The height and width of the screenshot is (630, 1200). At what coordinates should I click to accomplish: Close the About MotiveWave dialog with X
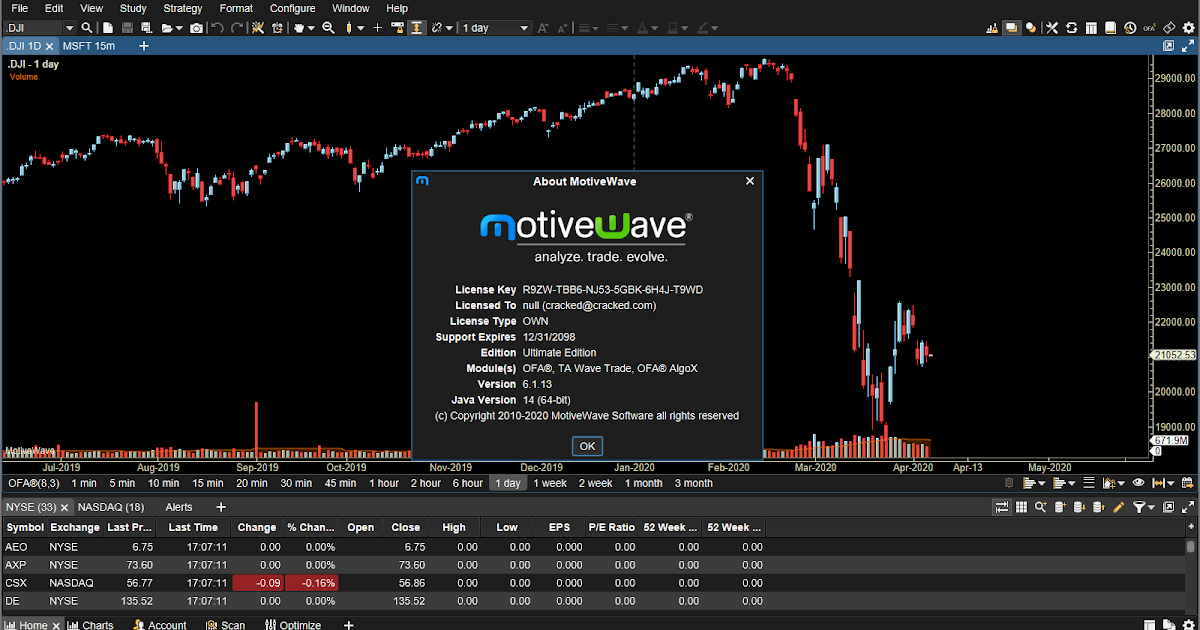750,181
